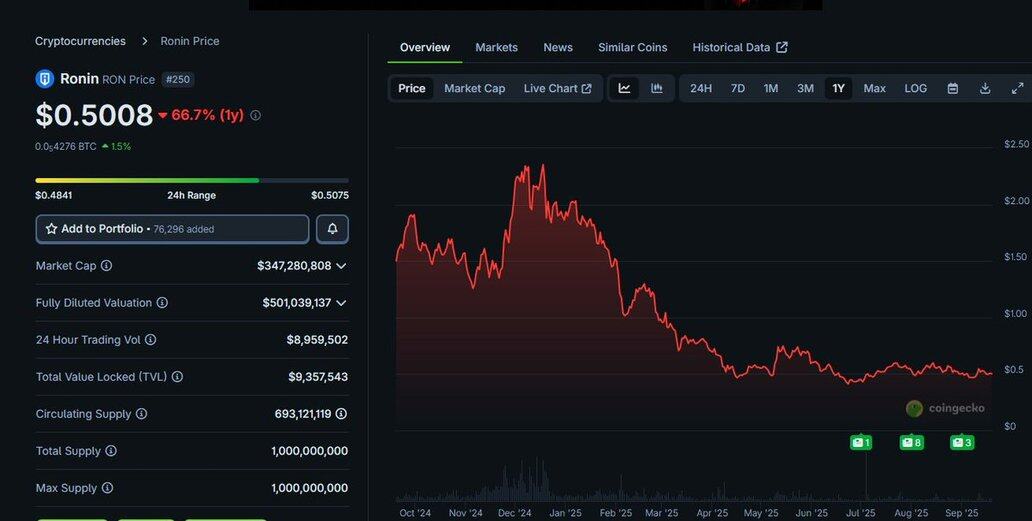Viewport: 1032px width, 521px height.
Task: Click the September '25 news marker labeled 3
Action: 962,443
